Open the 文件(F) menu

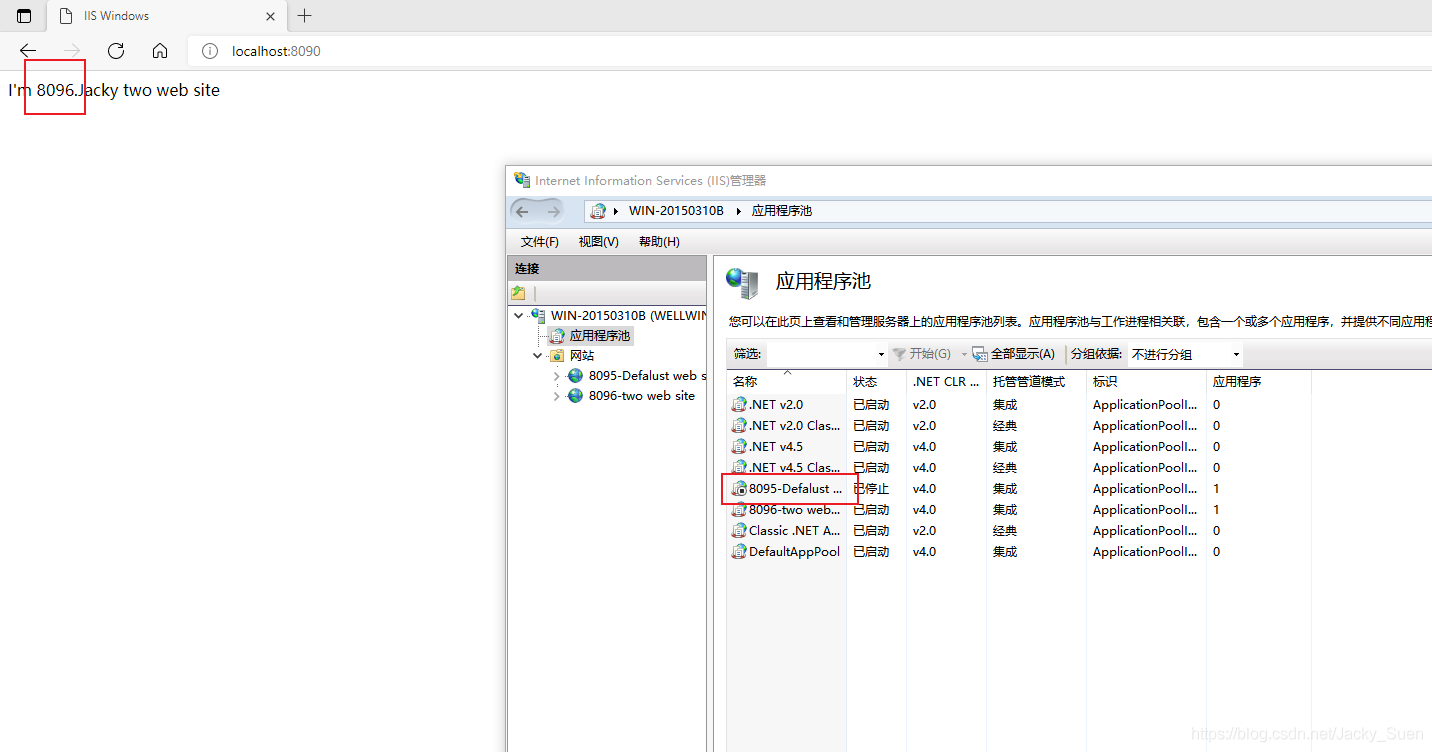pyautogui.click(x=539, y=242)
